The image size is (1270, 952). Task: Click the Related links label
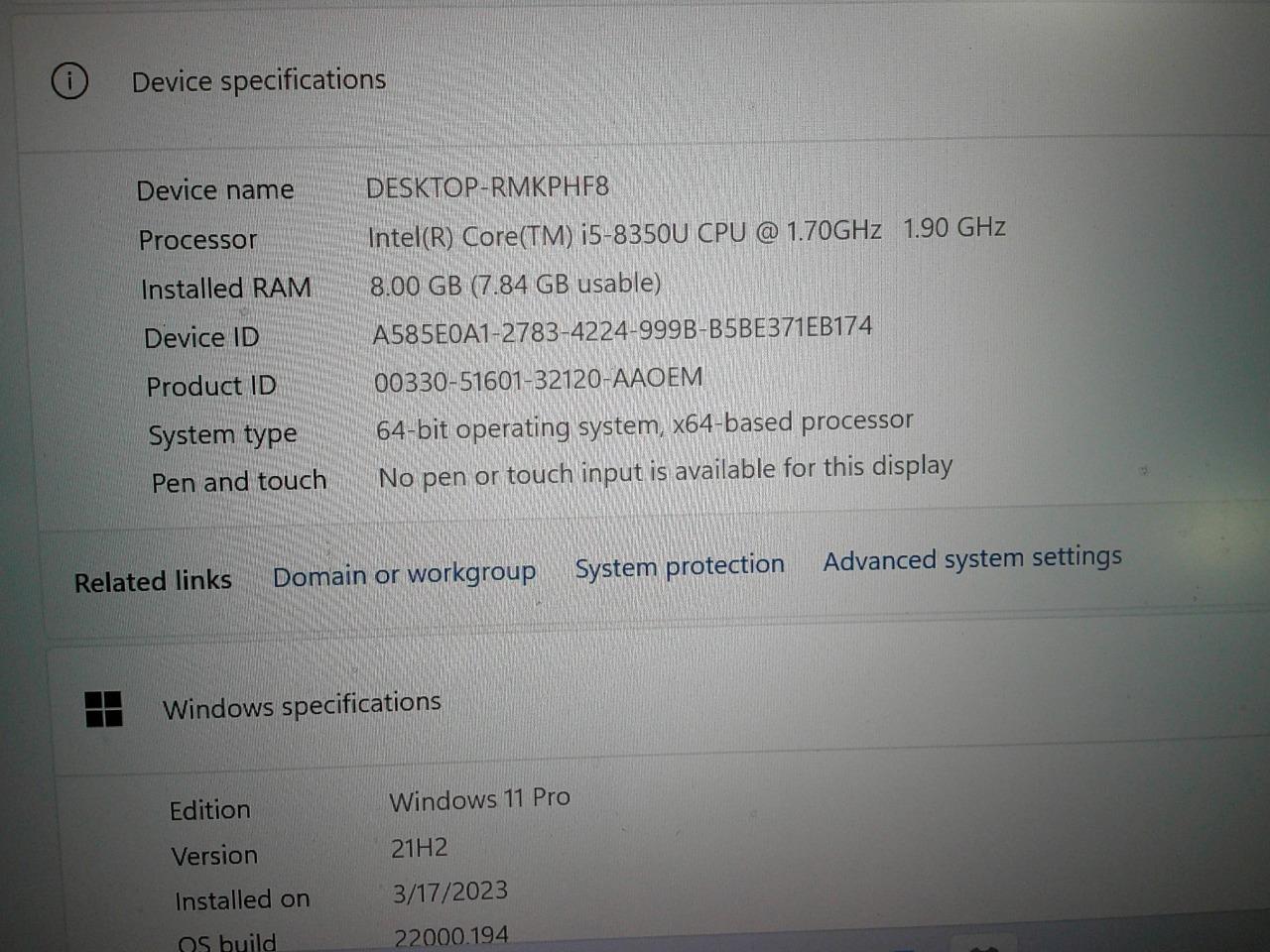click(x=153, y=581)
